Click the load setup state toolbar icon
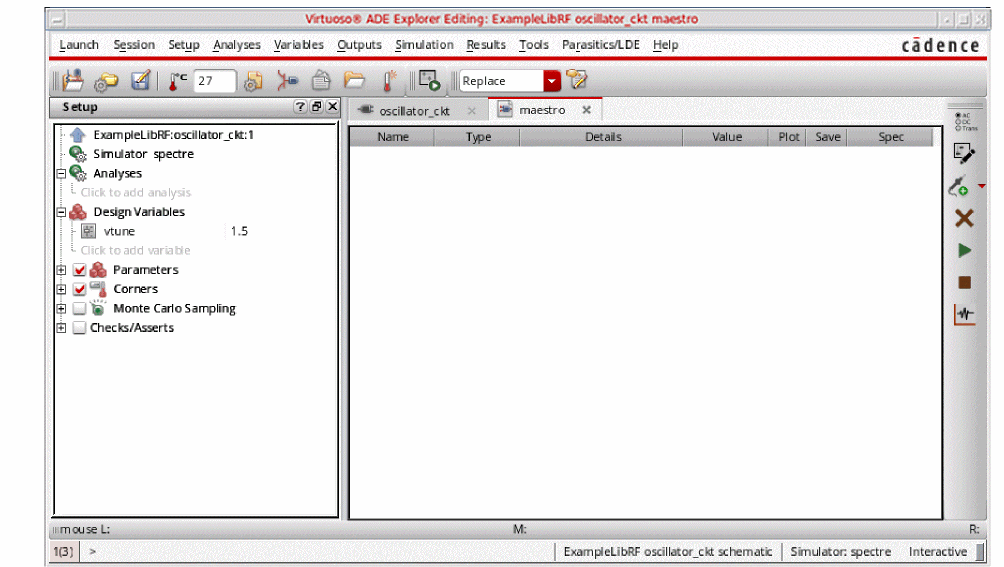Image resolution: width=1004 pixels, height=567 pixels. [73, 81]
